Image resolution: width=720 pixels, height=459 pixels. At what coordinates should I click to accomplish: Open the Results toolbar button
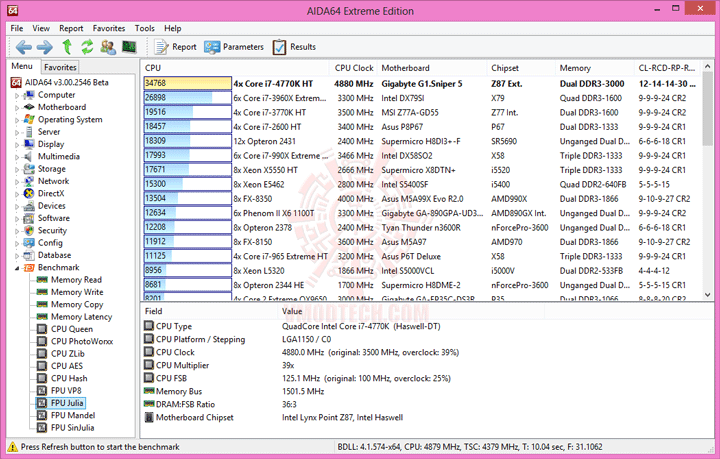point(294,47)
